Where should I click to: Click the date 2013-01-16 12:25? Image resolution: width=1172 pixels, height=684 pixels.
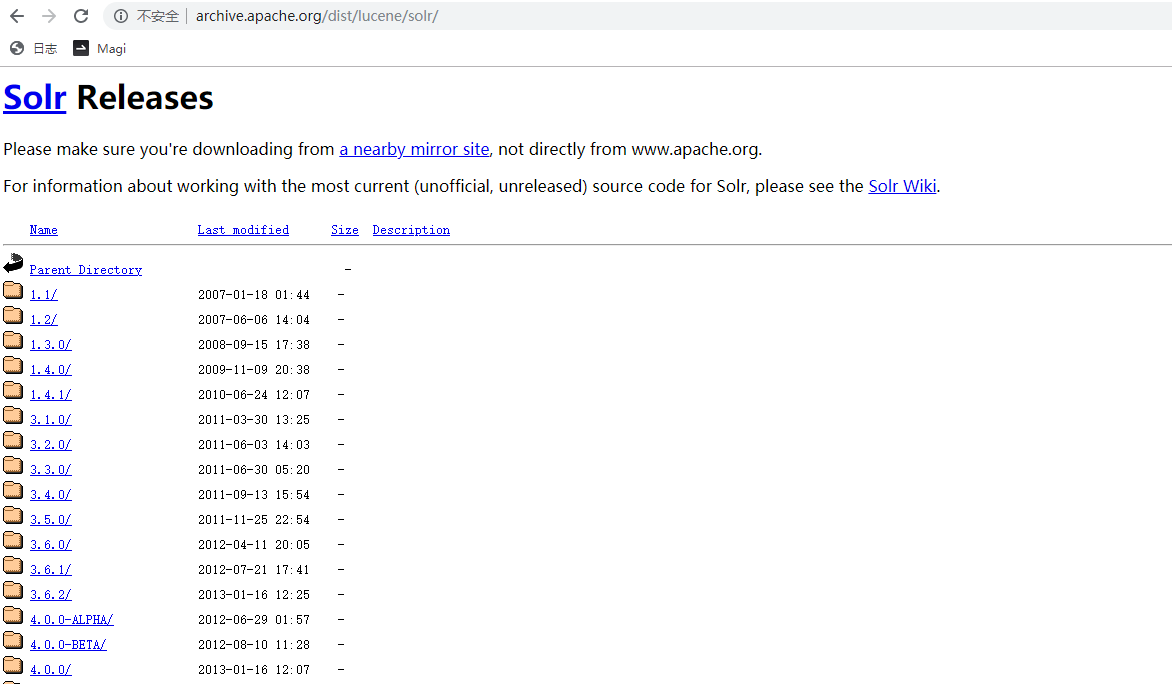coord(253,595)
